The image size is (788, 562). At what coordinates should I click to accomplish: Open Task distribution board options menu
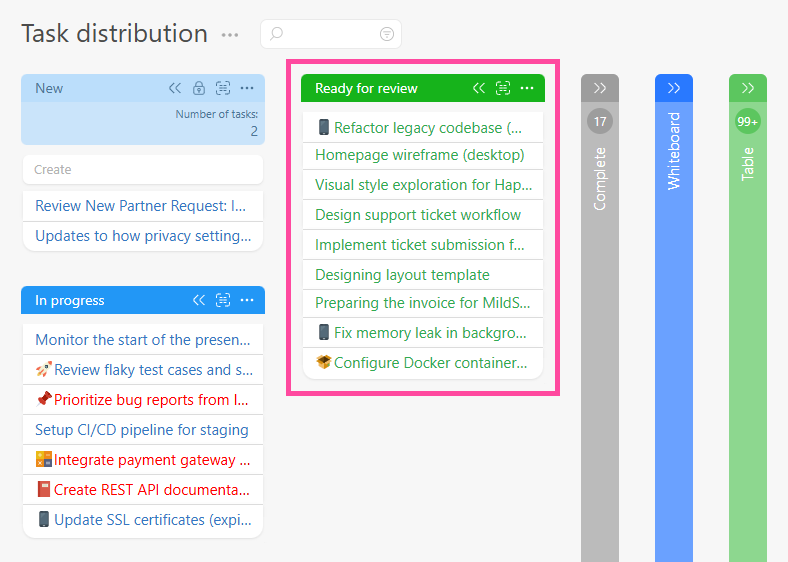230,35
